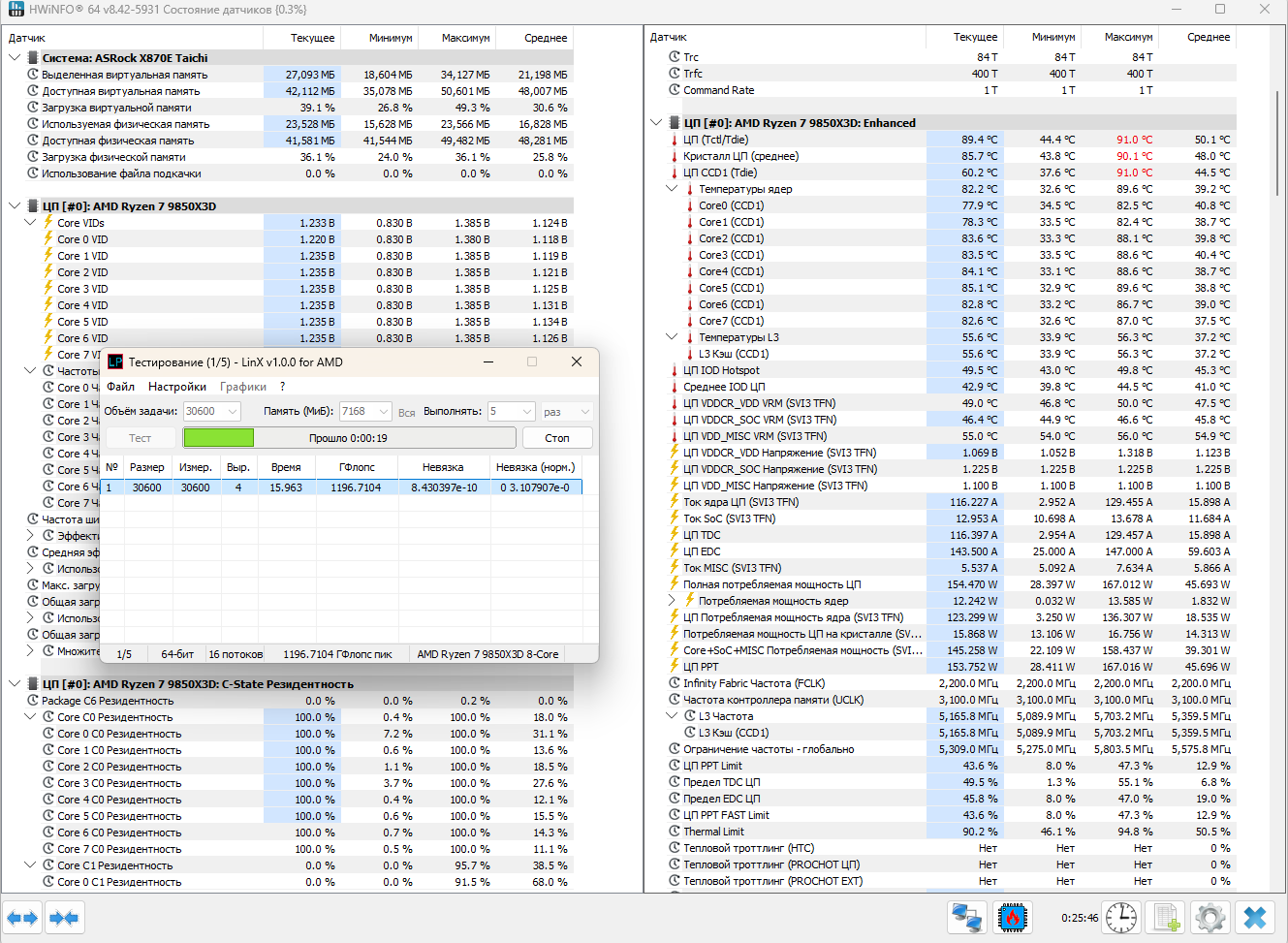
Task: Click thermometer icon beside Core0 (CCD1)
Action: click(690, 205)
